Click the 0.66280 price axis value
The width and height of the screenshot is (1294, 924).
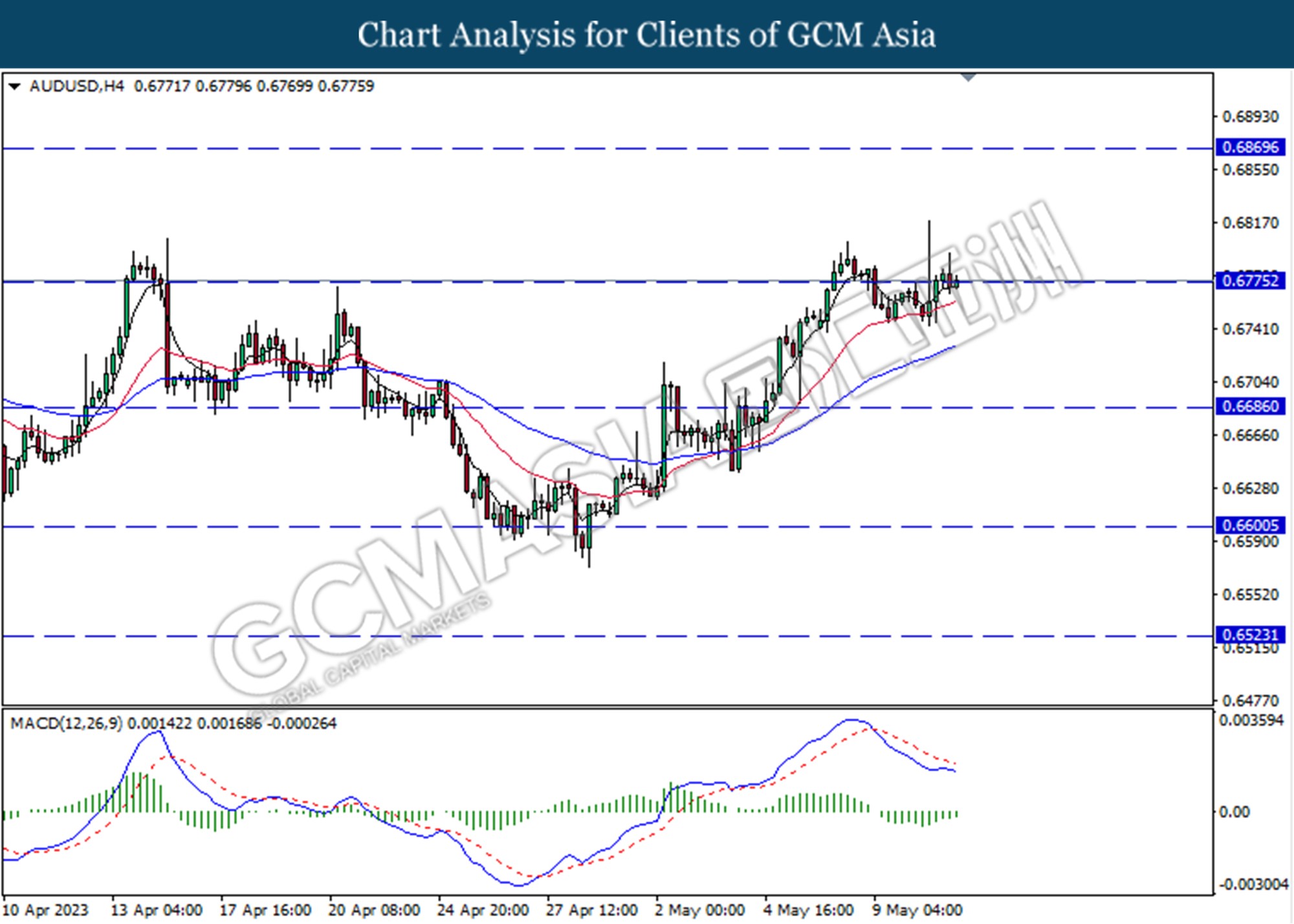1250,489
